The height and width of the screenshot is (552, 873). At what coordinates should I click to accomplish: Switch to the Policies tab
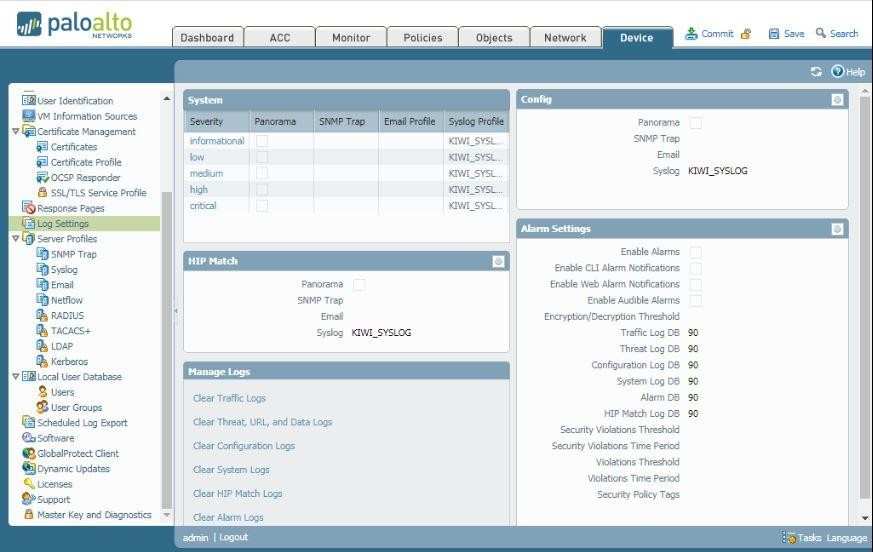pyautogui.click(x=422, y=37)
